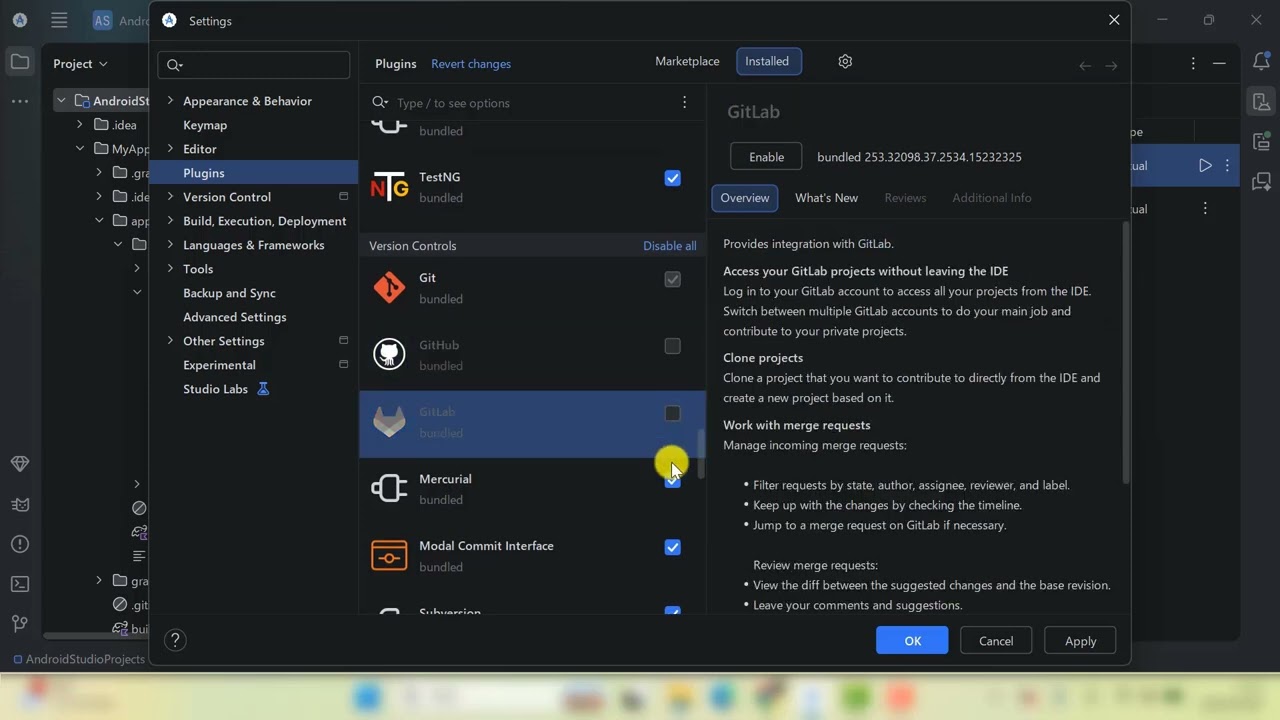Click the Settings search input field
Screen dimensions: 1280x720
254,65
